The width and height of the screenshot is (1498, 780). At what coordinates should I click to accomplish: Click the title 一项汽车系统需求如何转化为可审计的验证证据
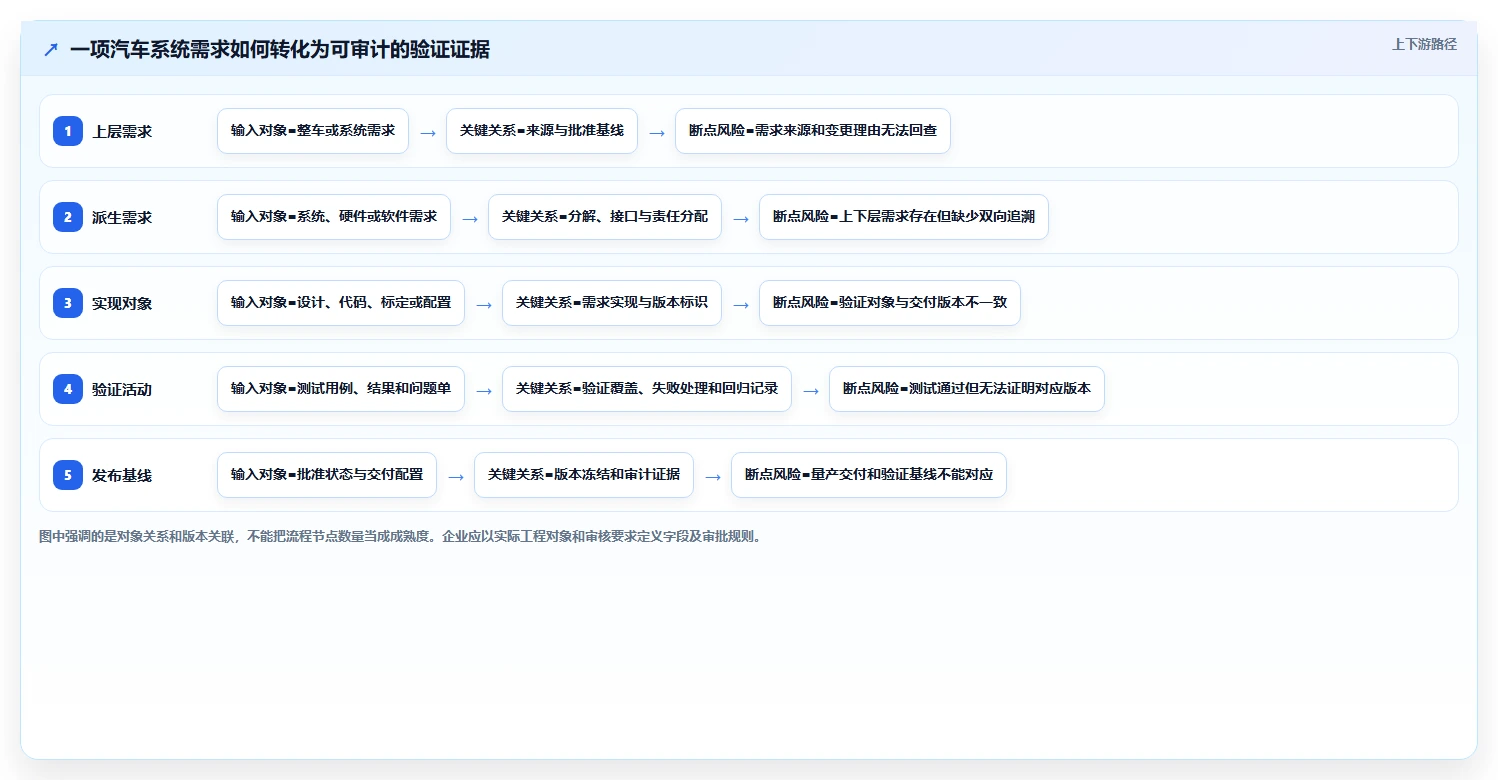point(280,49)
